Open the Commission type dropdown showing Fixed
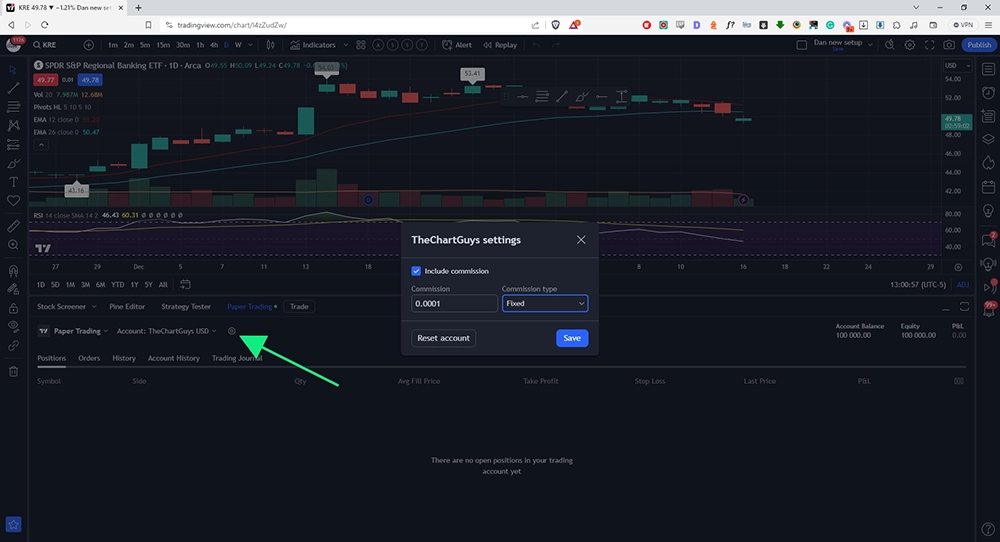 (545, 304)
